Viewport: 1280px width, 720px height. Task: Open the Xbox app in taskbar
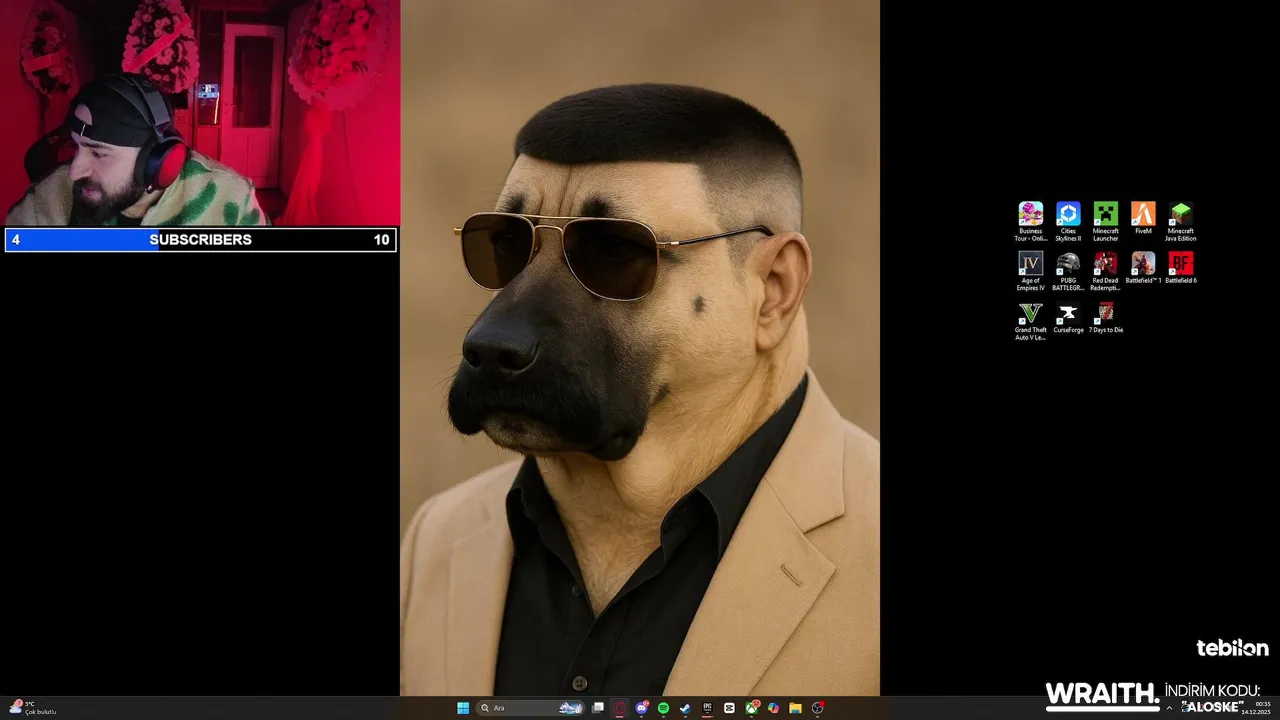pos(751,708)
